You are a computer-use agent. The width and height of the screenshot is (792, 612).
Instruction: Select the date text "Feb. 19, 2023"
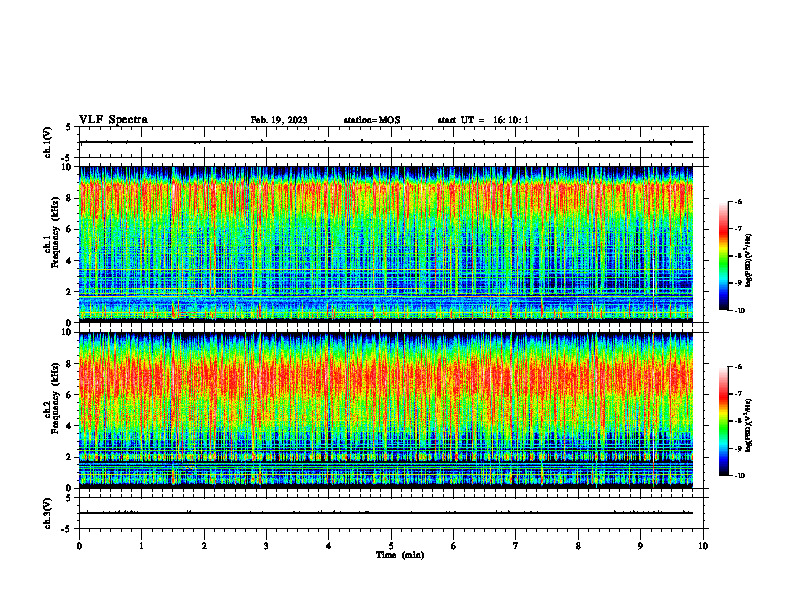click(279, 120)
